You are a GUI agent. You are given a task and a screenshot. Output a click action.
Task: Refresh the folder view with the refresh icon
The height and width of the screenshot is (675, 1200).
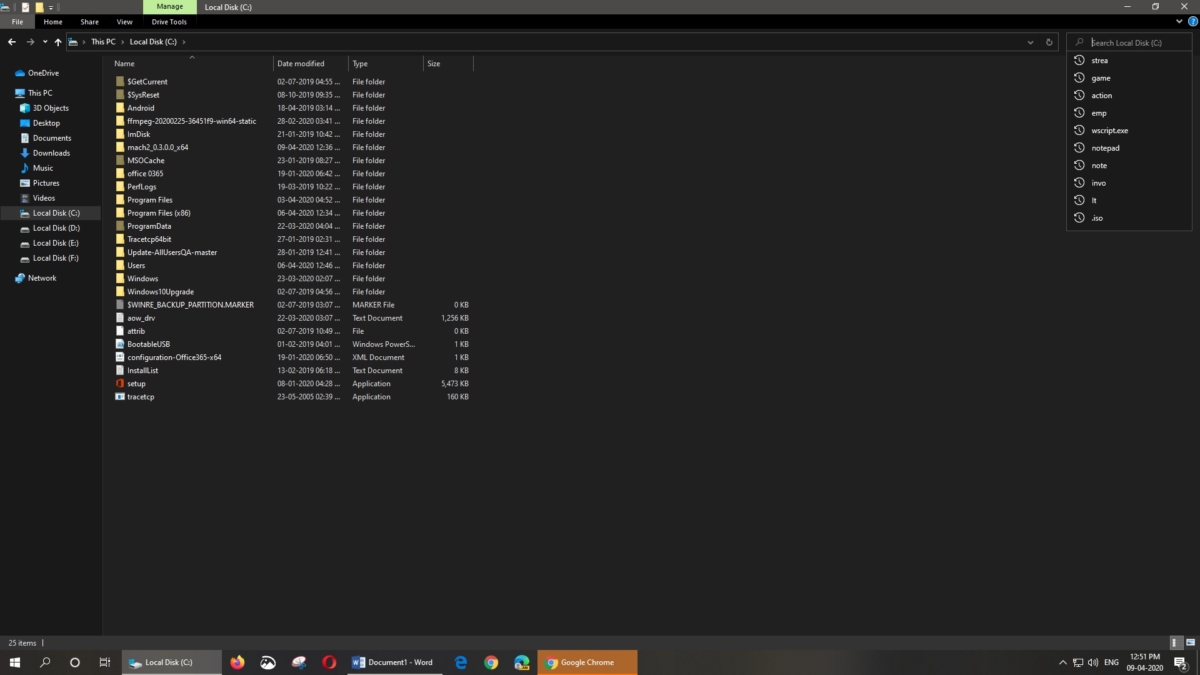point(1049,42)
